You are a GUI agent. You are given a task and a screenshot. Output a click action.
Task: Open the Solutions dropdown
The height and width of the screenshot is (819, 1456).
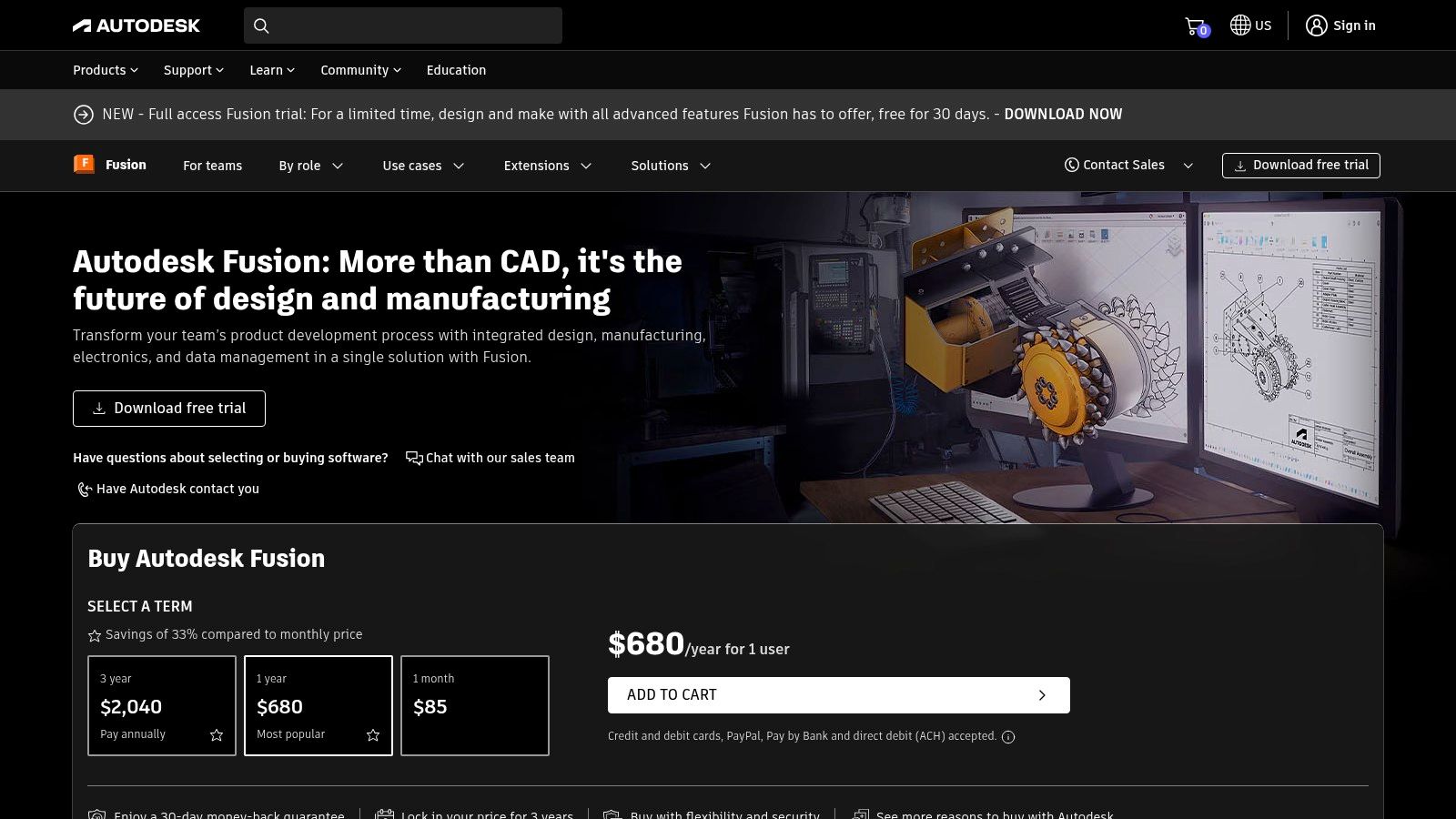coord(671,166)
